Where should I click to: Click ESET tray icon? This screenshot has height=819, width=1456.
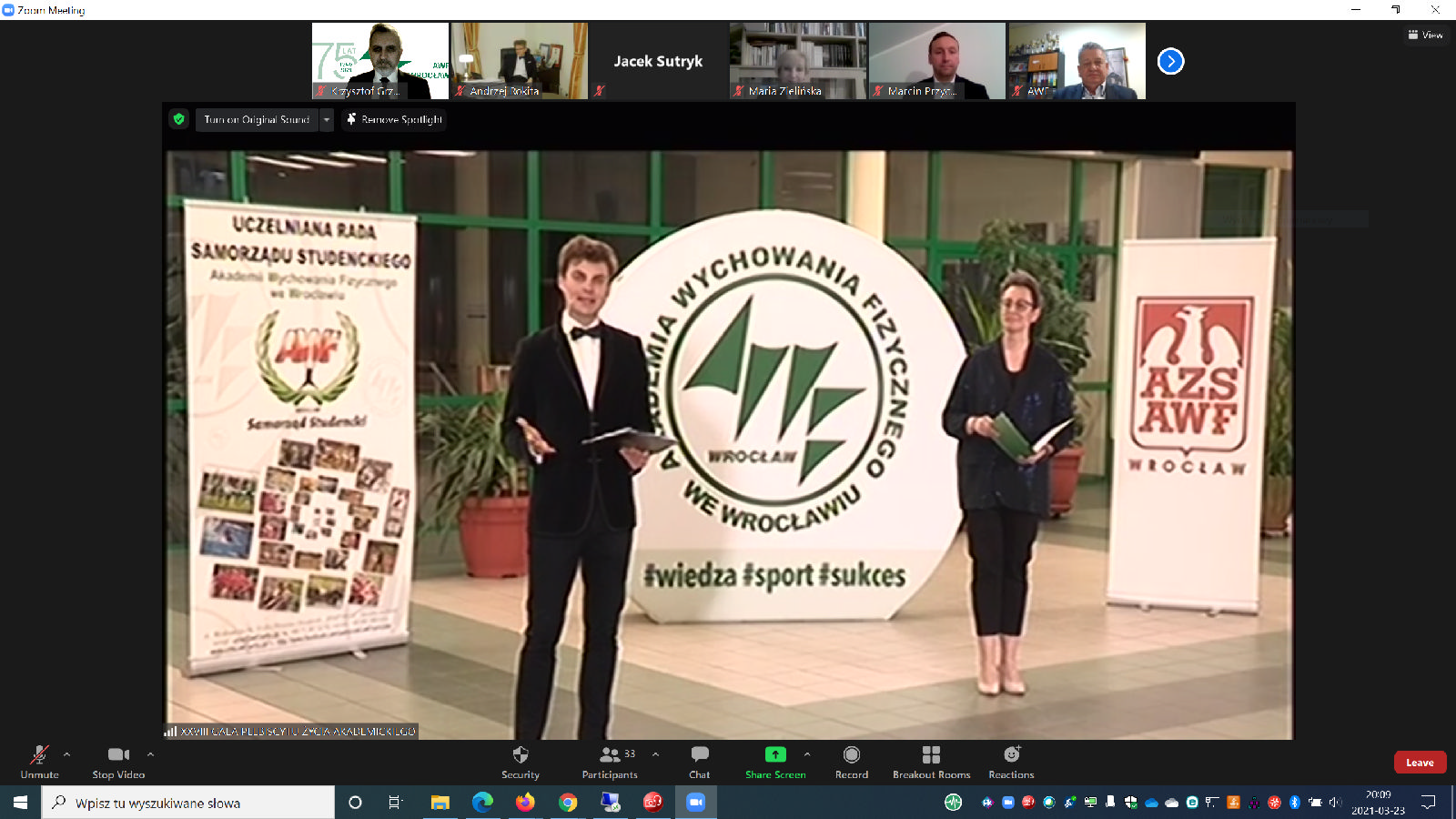[x=1192, y=803]
